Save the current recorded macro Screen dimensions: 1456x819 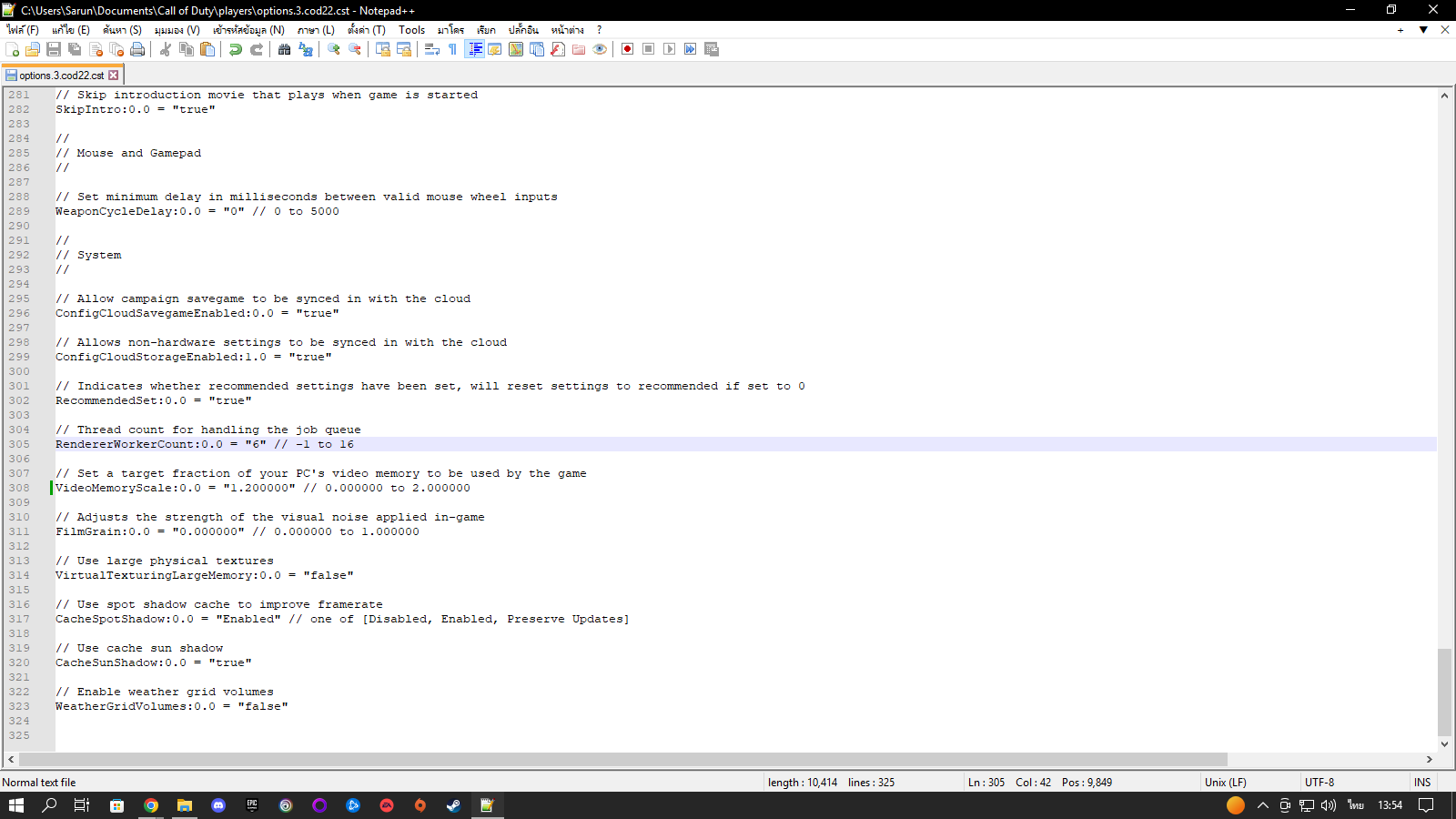(712, 49)
